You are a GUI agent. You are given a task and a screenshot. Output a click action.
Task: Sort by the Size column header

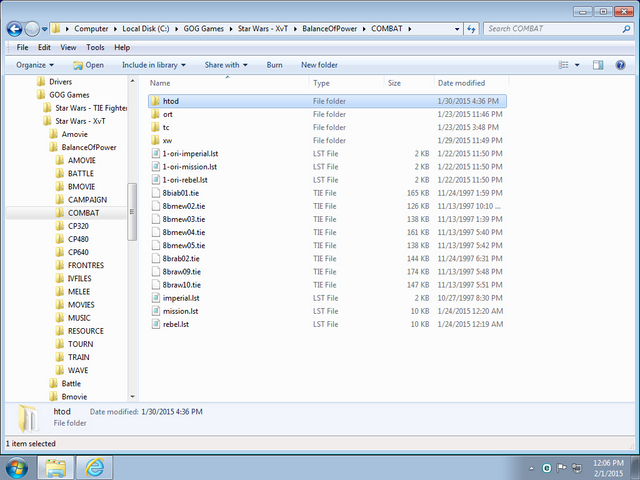click(x=394, y=83)
